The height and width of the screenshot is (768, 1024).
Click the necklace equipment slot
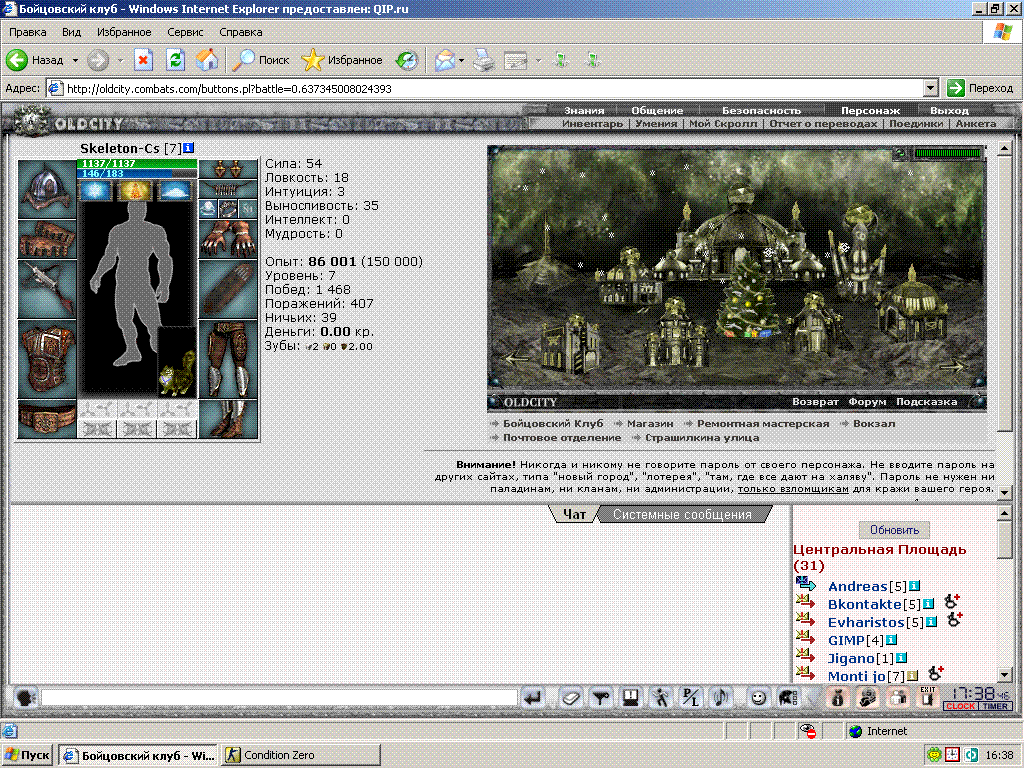coord(228,189)
